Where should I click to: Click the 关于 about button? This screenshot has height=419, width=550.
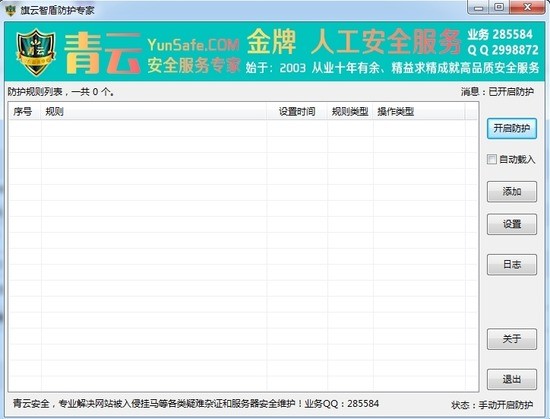point(512,339)
